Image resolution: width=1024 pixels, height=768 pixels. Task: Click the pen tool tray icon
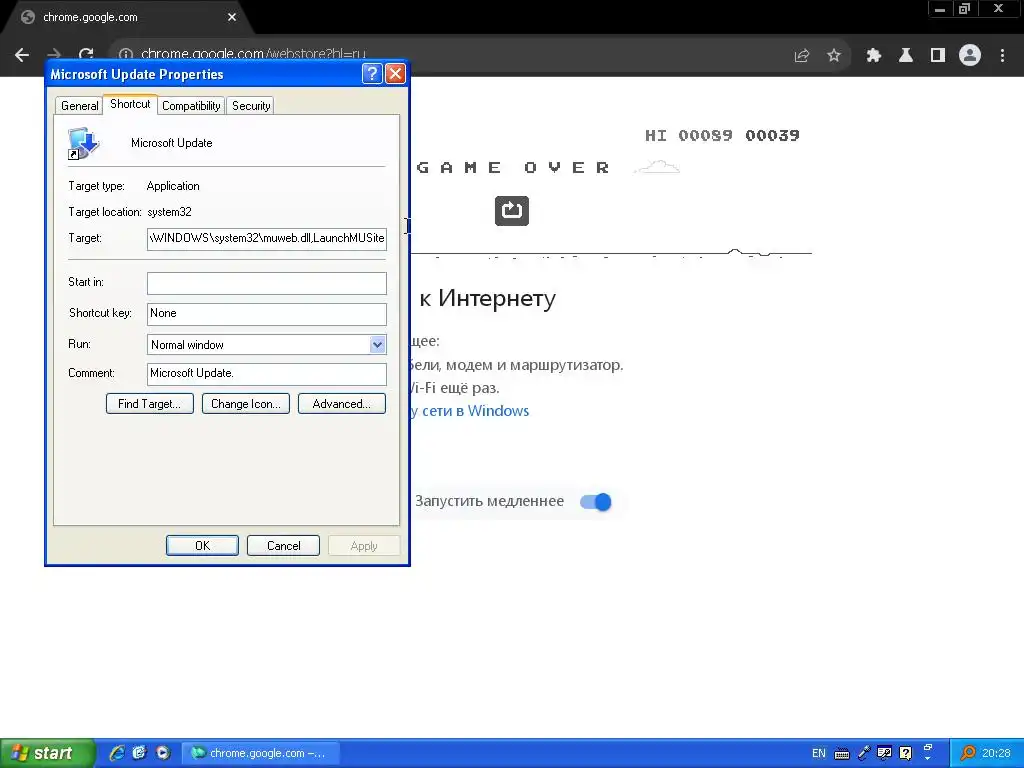click(x=863, y=753)
